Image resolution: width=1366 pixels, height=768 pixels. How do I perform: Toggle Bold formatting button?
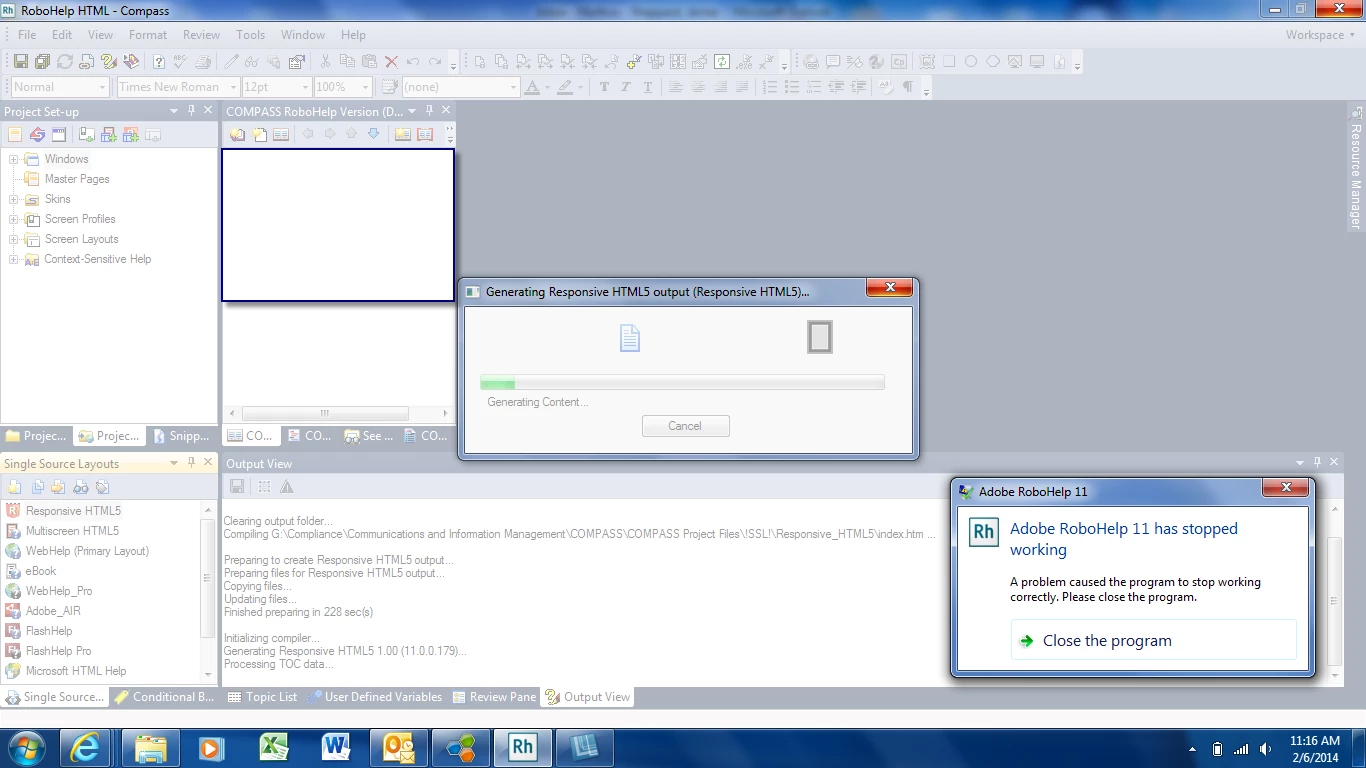[604, 87]
